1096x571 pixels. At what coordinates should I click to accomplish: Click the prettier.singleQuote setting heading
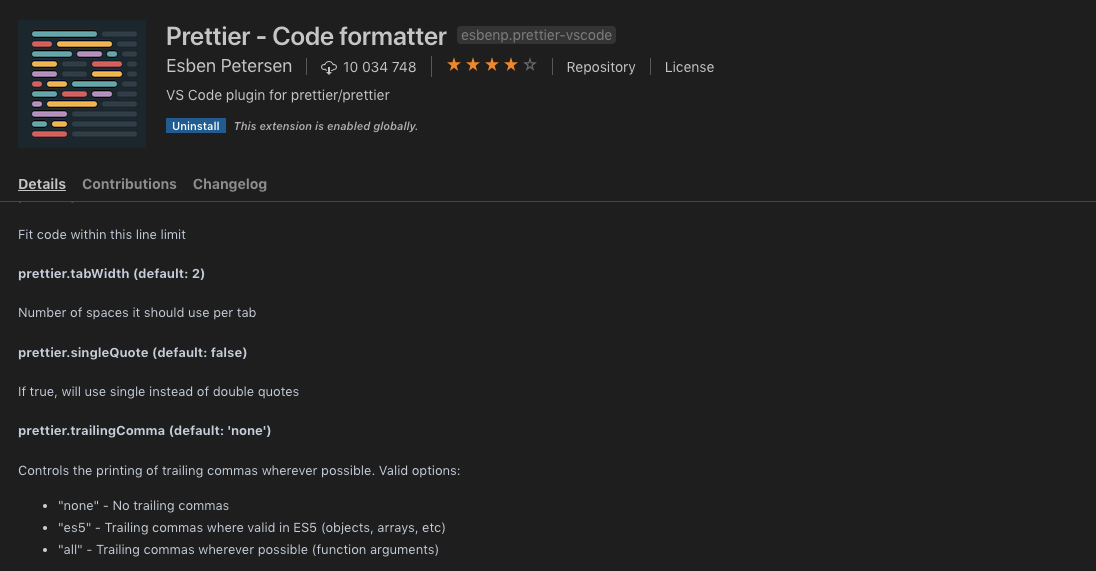tap(132, 352)
